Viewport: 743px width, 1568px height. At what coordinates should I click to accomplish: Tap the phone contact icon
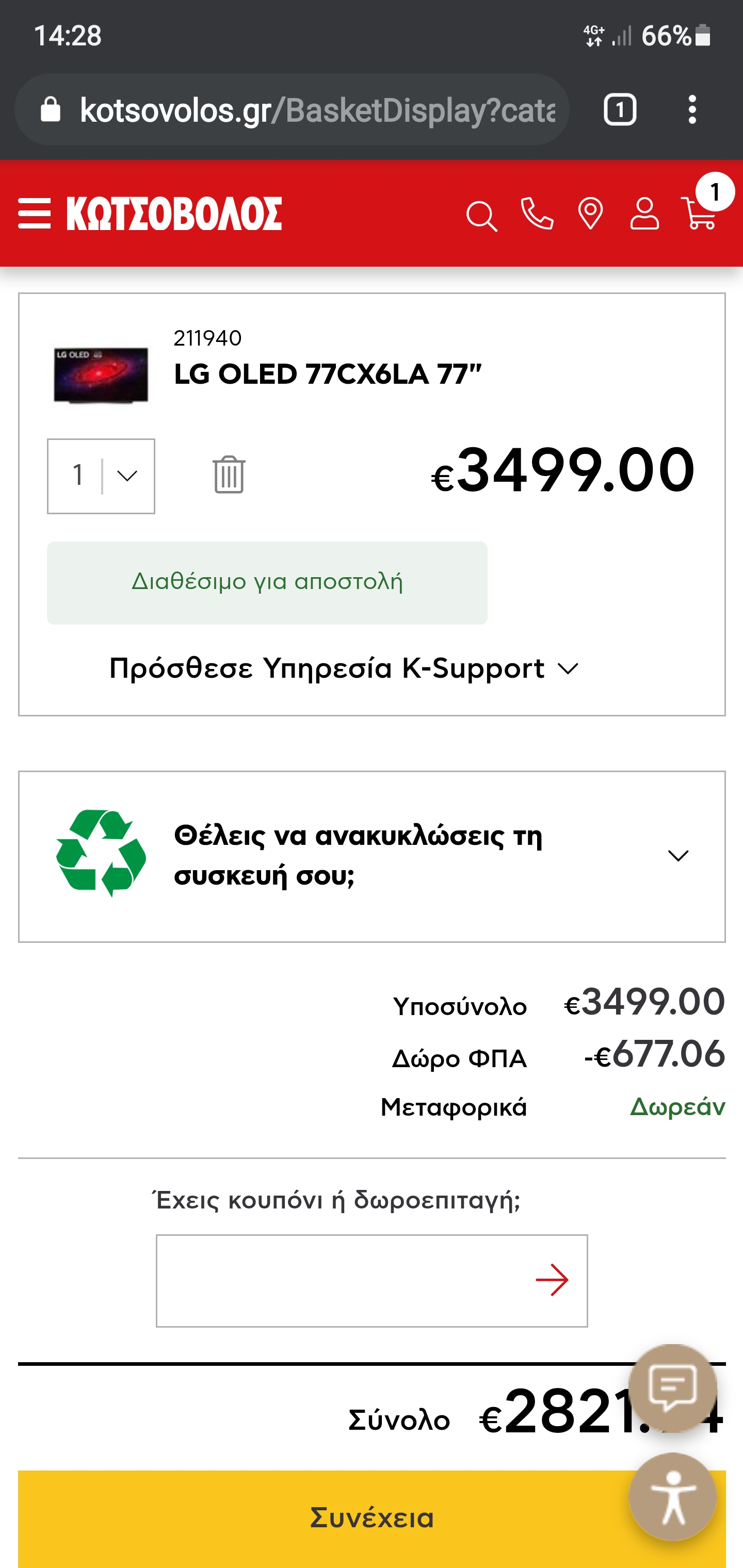[537, 214]
